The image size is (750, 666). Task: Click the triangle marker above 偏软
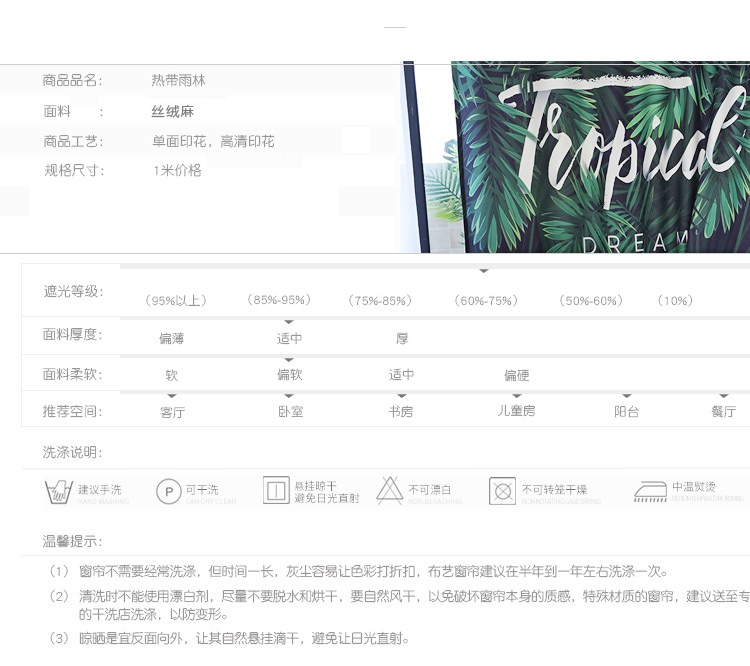coord(288,360)
